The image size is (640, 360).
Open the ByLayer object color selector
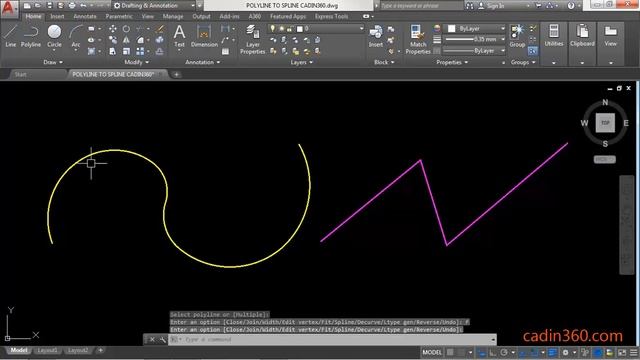[x=475, y=29]
